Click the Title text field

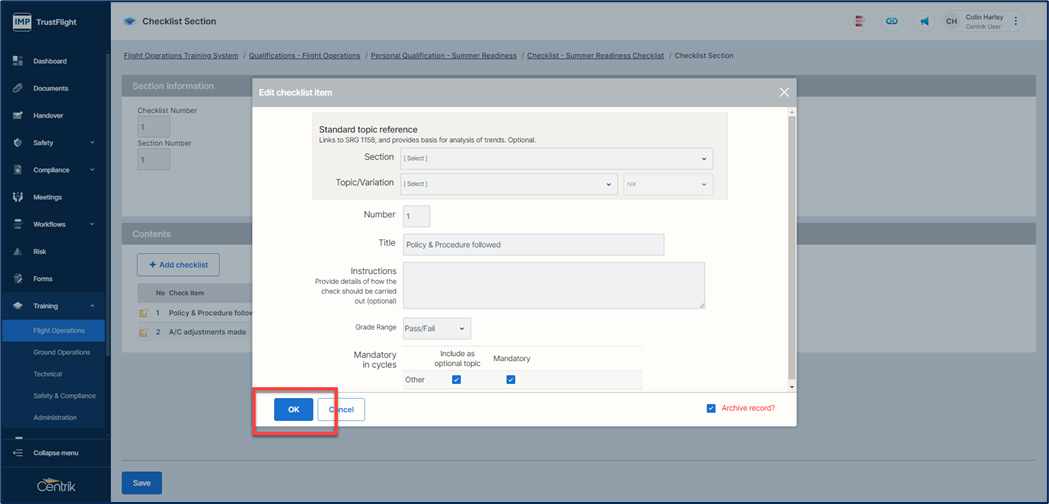(x=533, y=244)
